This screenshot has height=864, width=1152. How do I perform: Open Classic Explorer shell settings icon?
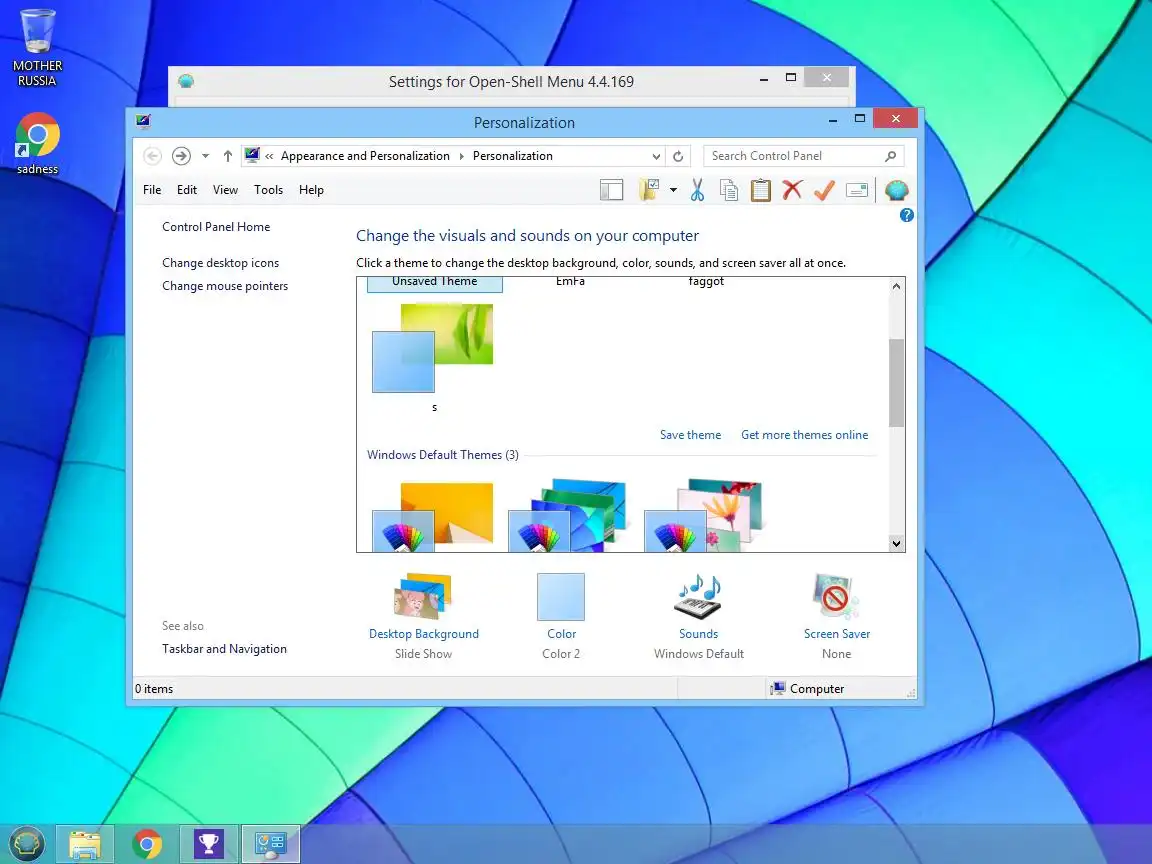pyautogui.click(x=896, y=190)
